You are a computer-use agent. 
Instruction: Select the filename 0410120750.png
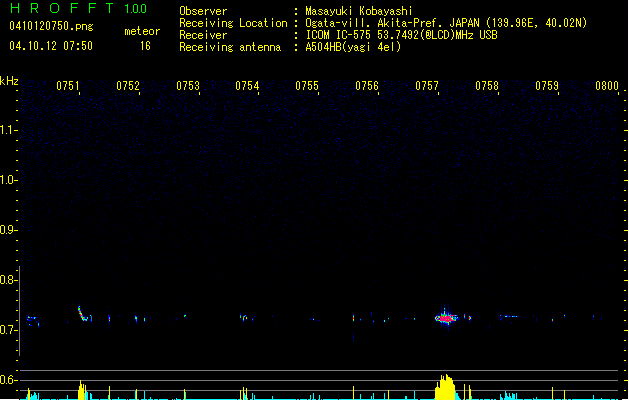point(51,26)
